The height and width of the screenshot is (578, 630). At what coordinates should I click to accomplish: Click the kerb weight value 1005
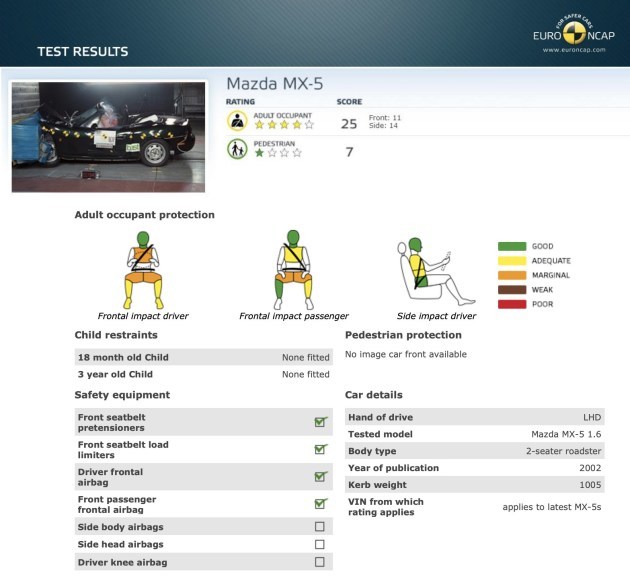(590, 485)
